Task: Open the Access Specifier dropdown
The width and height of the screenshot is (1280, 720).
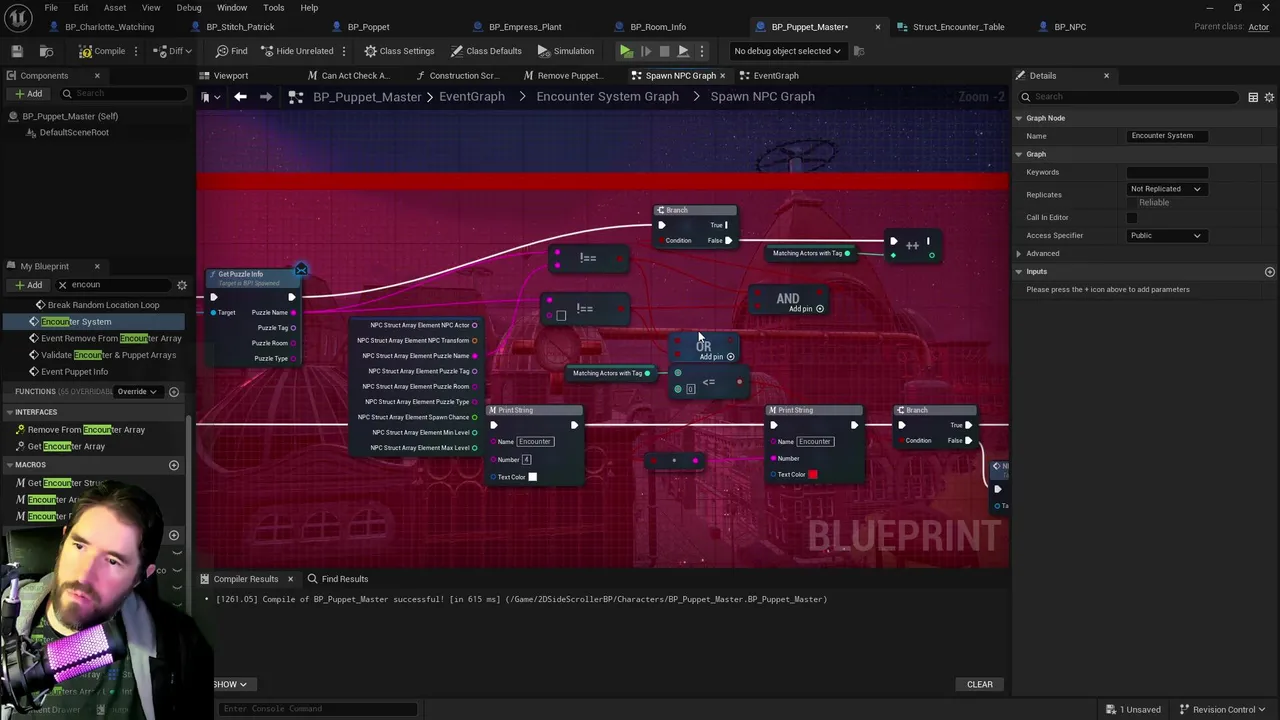Action: coord(1166,236)
